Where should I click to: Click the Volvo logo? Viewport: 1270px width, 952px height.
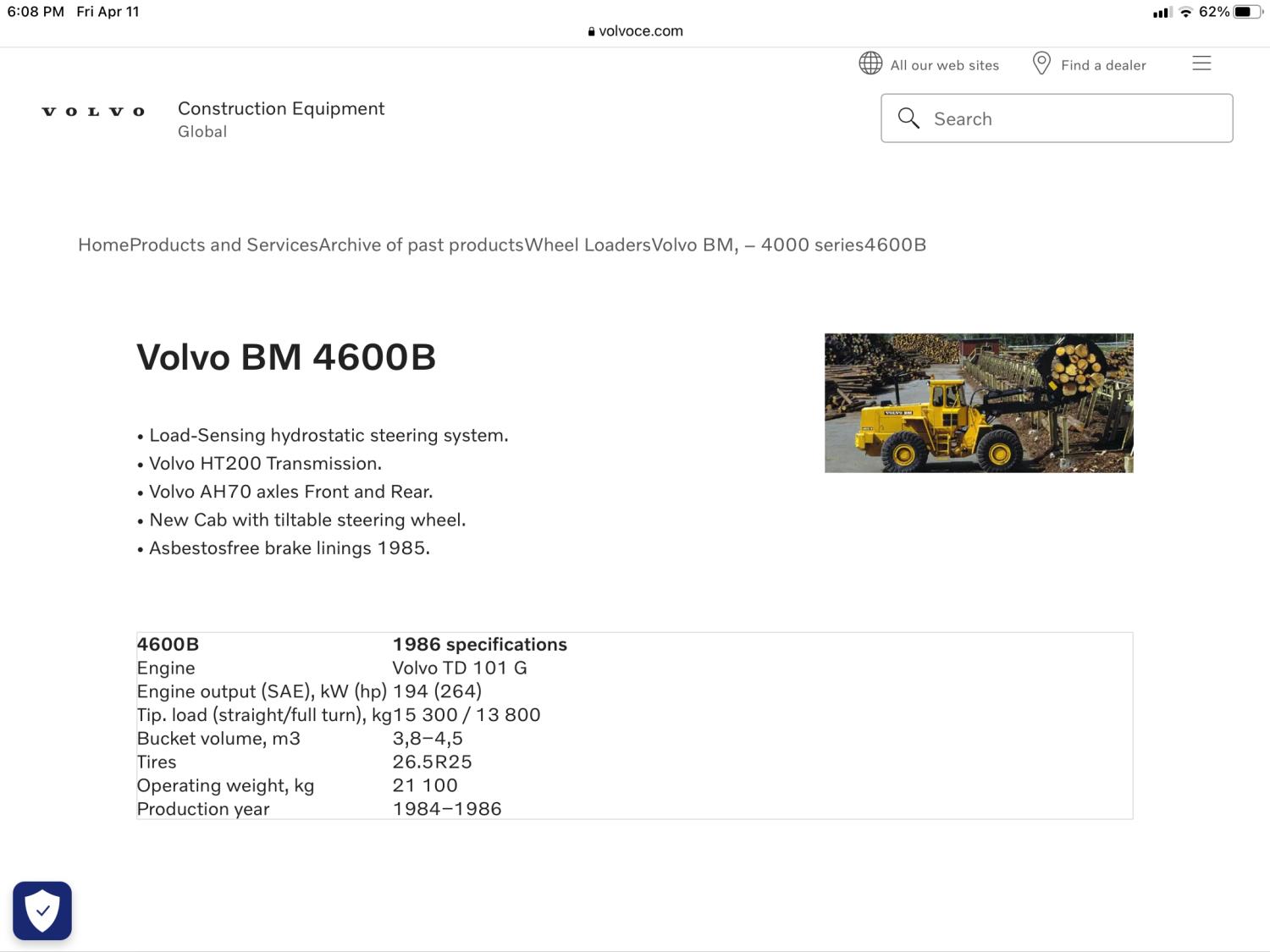tap(93, 112)
